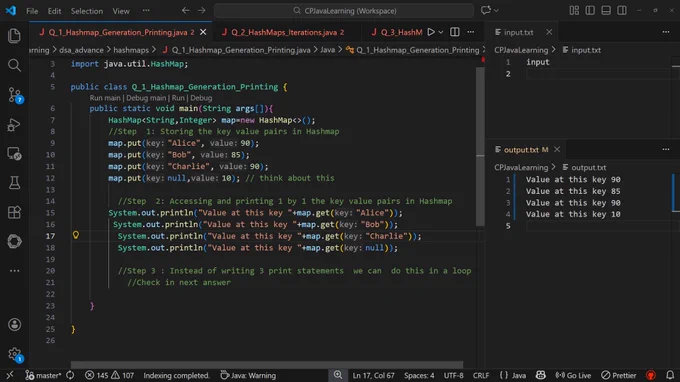The width and height of the screenshot is (680, 382).
Task: Open the additional menus ellipsis in menu bar
Action: pyautogui.click(x=146, y=10)
